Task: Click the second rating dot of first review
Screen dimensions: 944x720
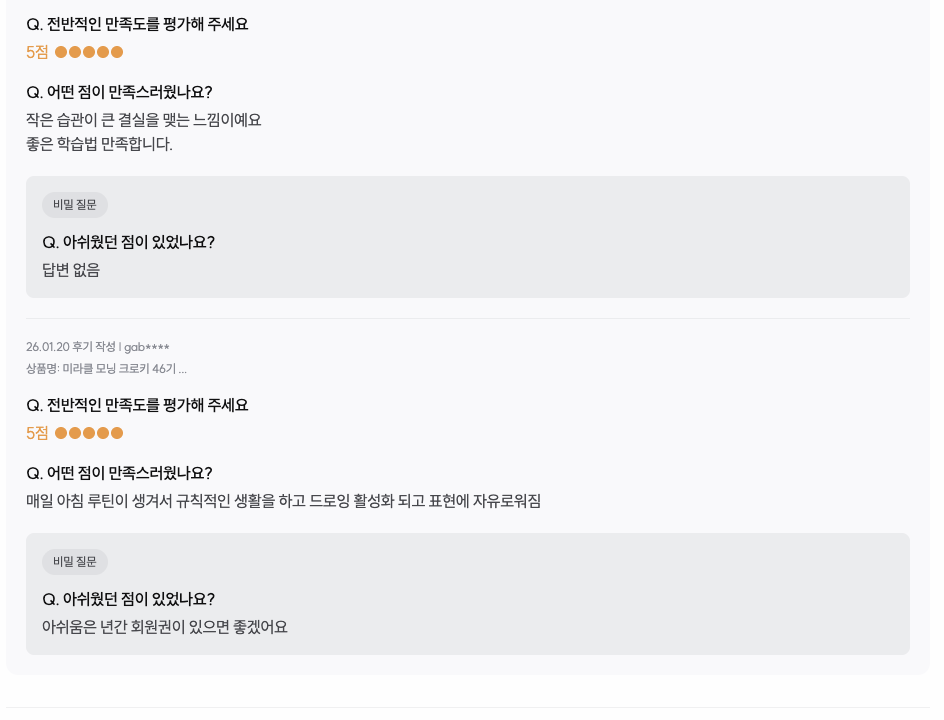Action: 75,52
